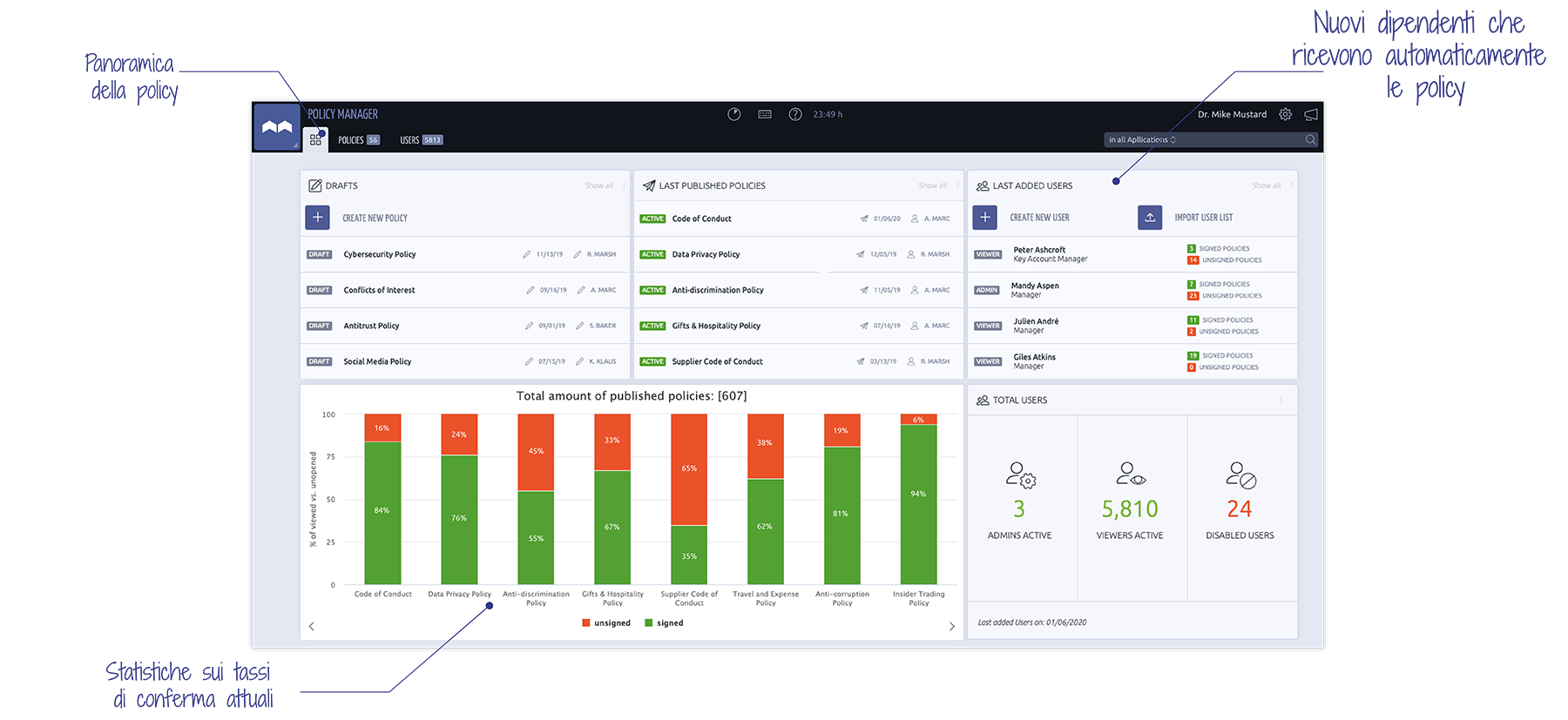
Task: Click the Viewers Active eye-user icon
Action: pyautogui.click(x=1131, y=474)
